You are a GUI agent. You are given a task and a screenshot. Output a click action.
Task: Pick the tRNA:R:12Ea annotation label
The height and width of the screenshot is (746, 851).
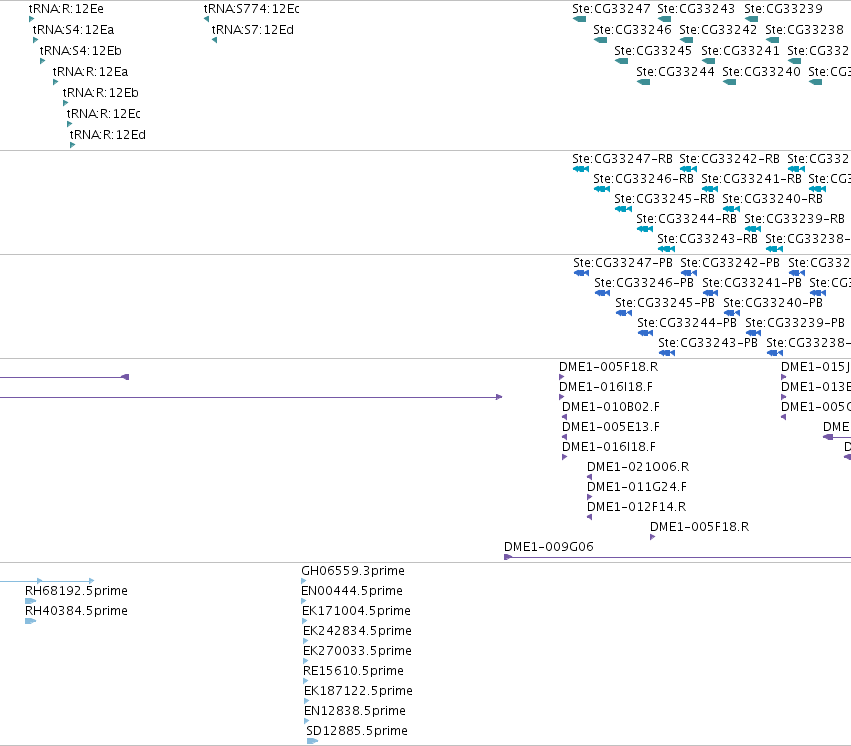coord(90,72)
